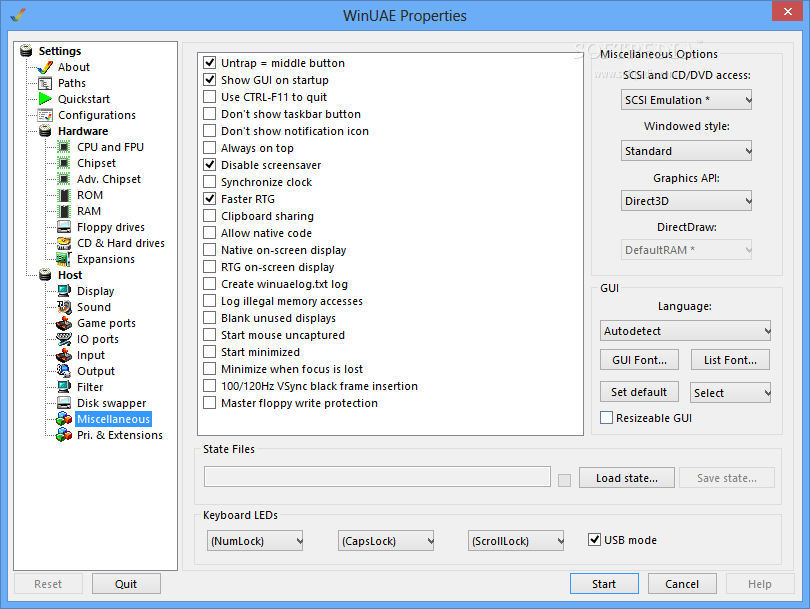This screenshot has width=810, height=609.
Task: Check Create winuaelog.txt log
Action: 209,284
